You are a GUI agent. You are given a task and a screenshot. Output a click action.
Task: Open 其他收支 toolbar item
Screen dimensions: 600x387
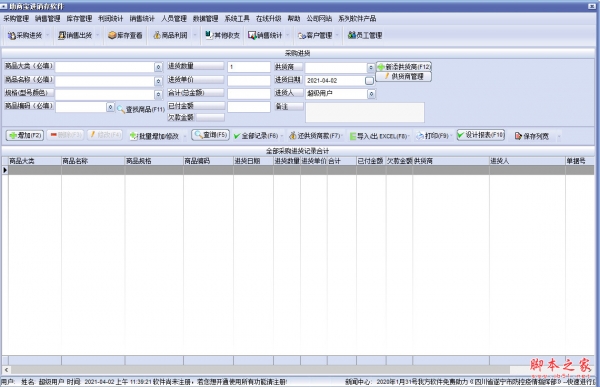tap(222, 36)
